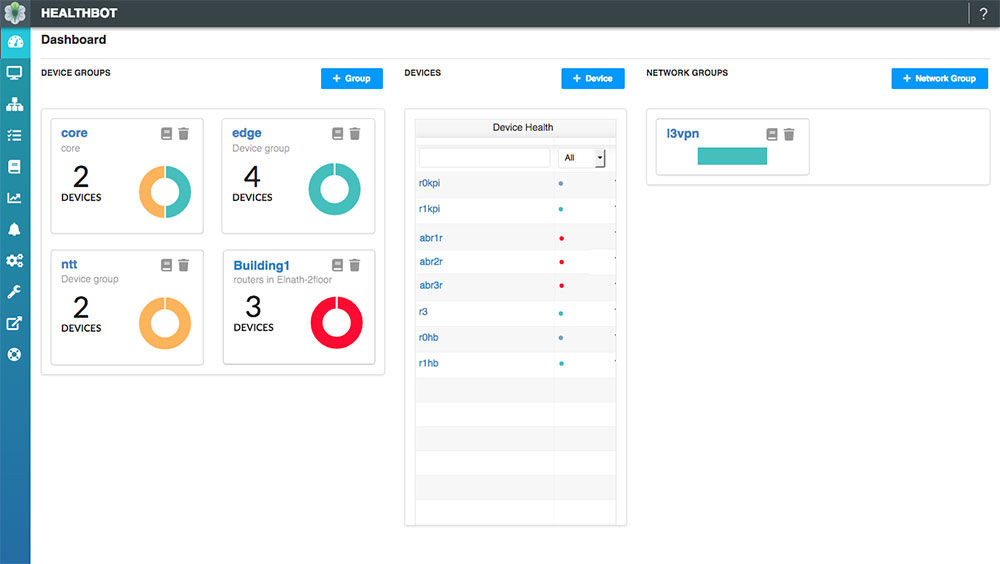Click the book icon on edge group card
This screenshot has height=564, width=1000.
(x=338, y=134)
